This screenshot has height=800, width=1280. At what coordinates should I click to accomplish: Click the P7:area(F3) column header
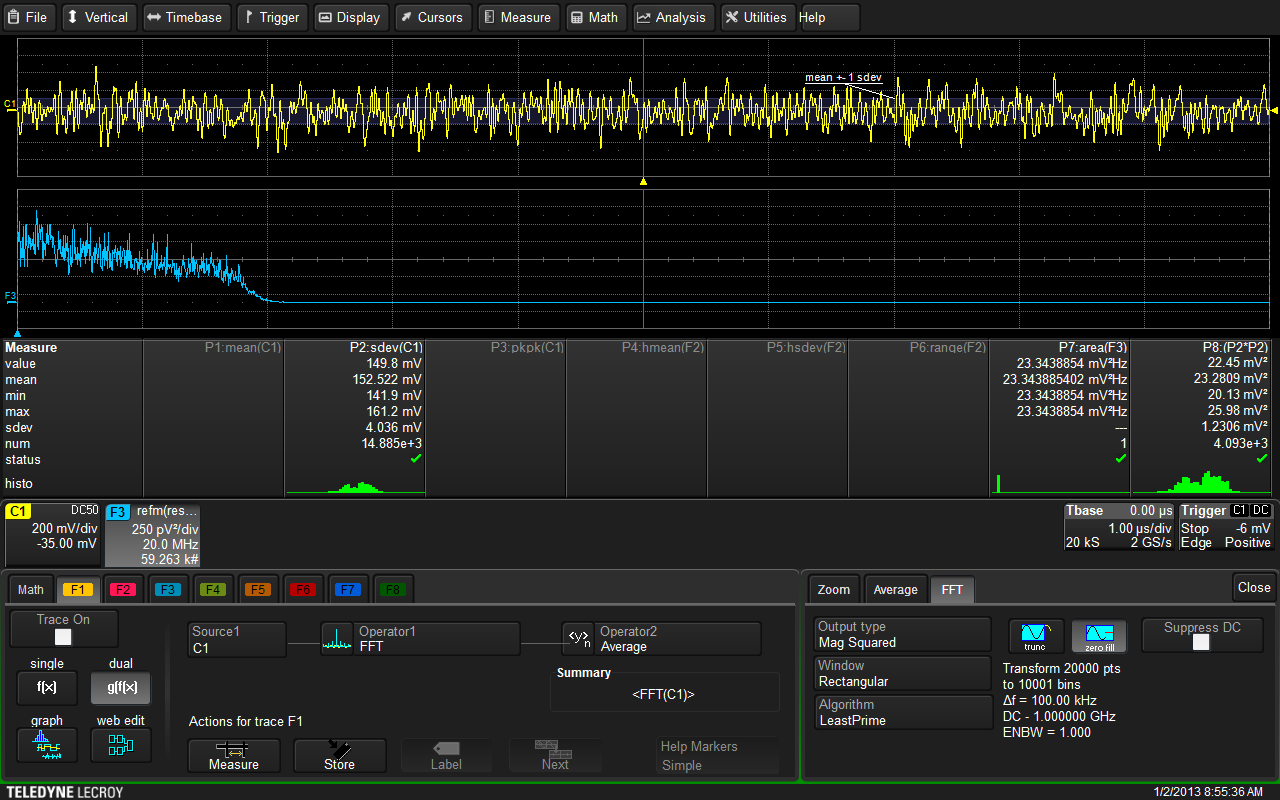point(1093,348)
